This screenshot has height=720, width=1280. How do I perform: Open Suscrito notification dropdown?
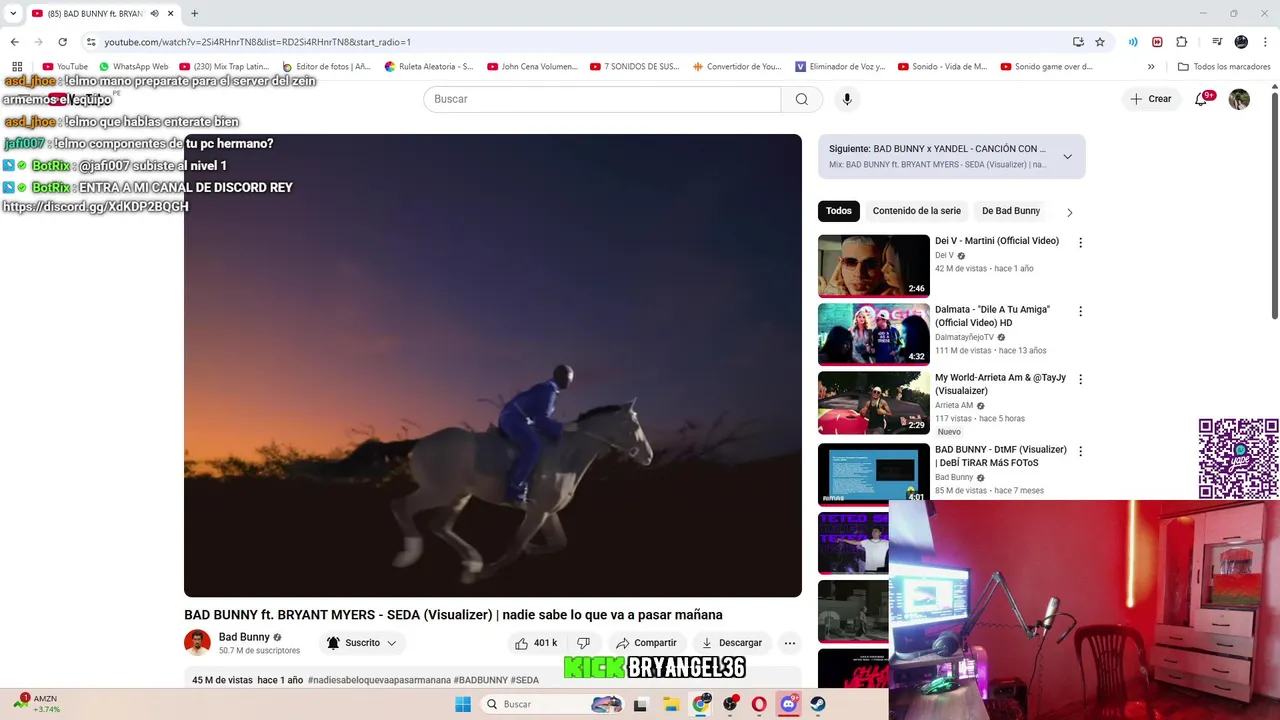[x=361, y=643]
